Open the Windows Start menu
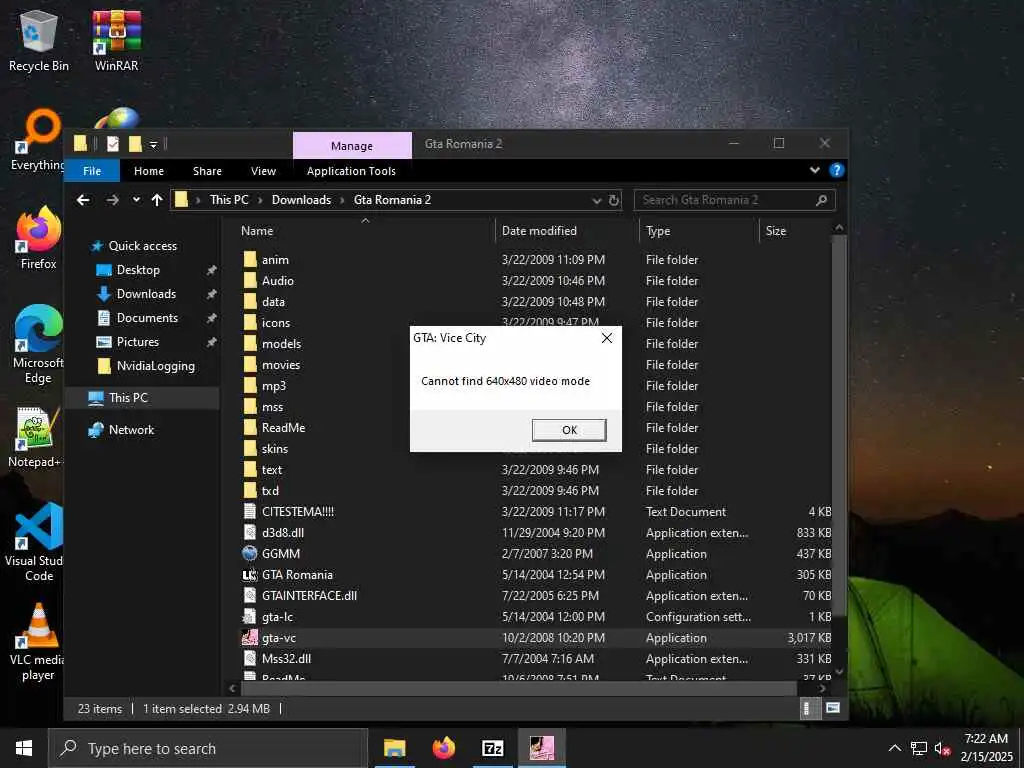The height and width of the screenshot is (768, 1024). click(24, 748)
